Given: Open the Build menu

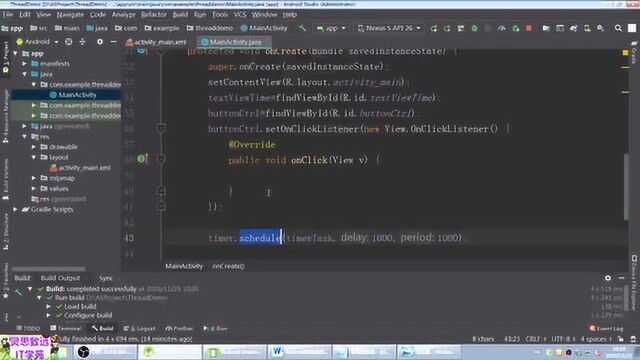Looking at the screenshot, I should [180, 15].
